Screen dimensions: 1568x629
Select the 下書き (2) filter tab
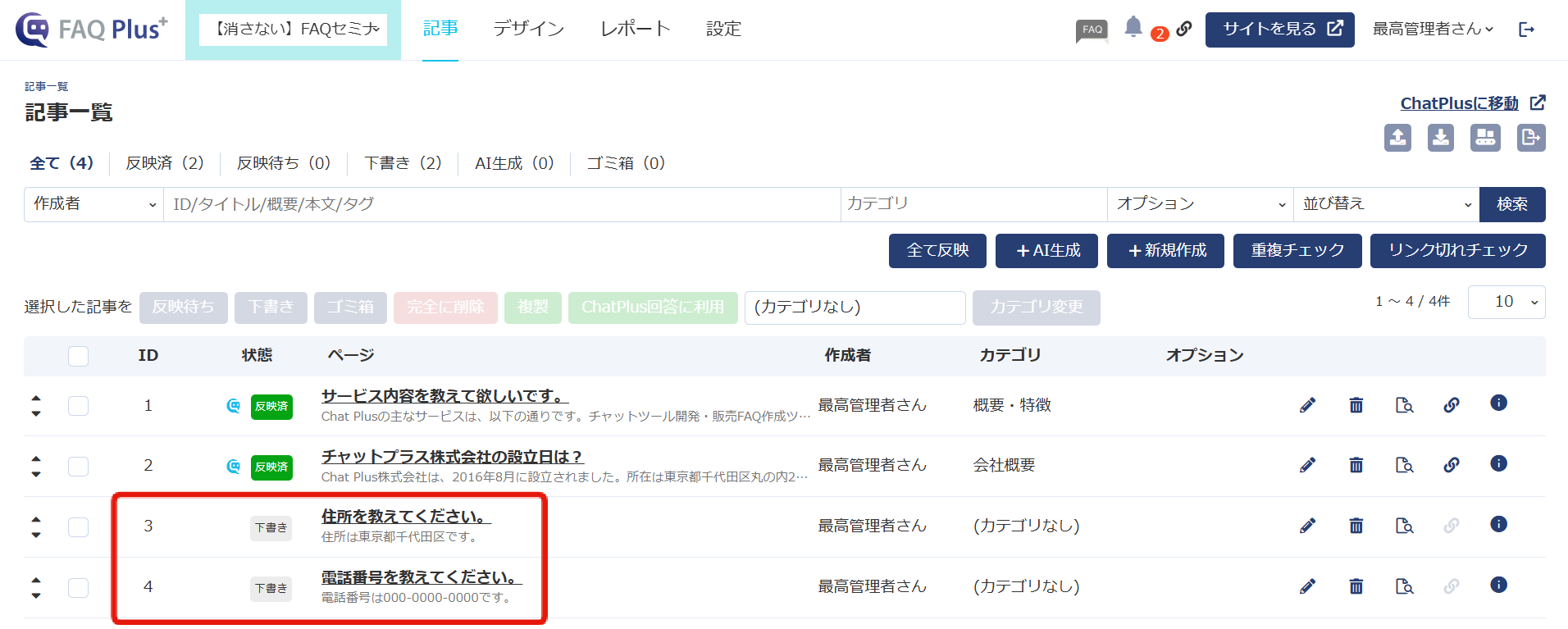tap(403, 163)
